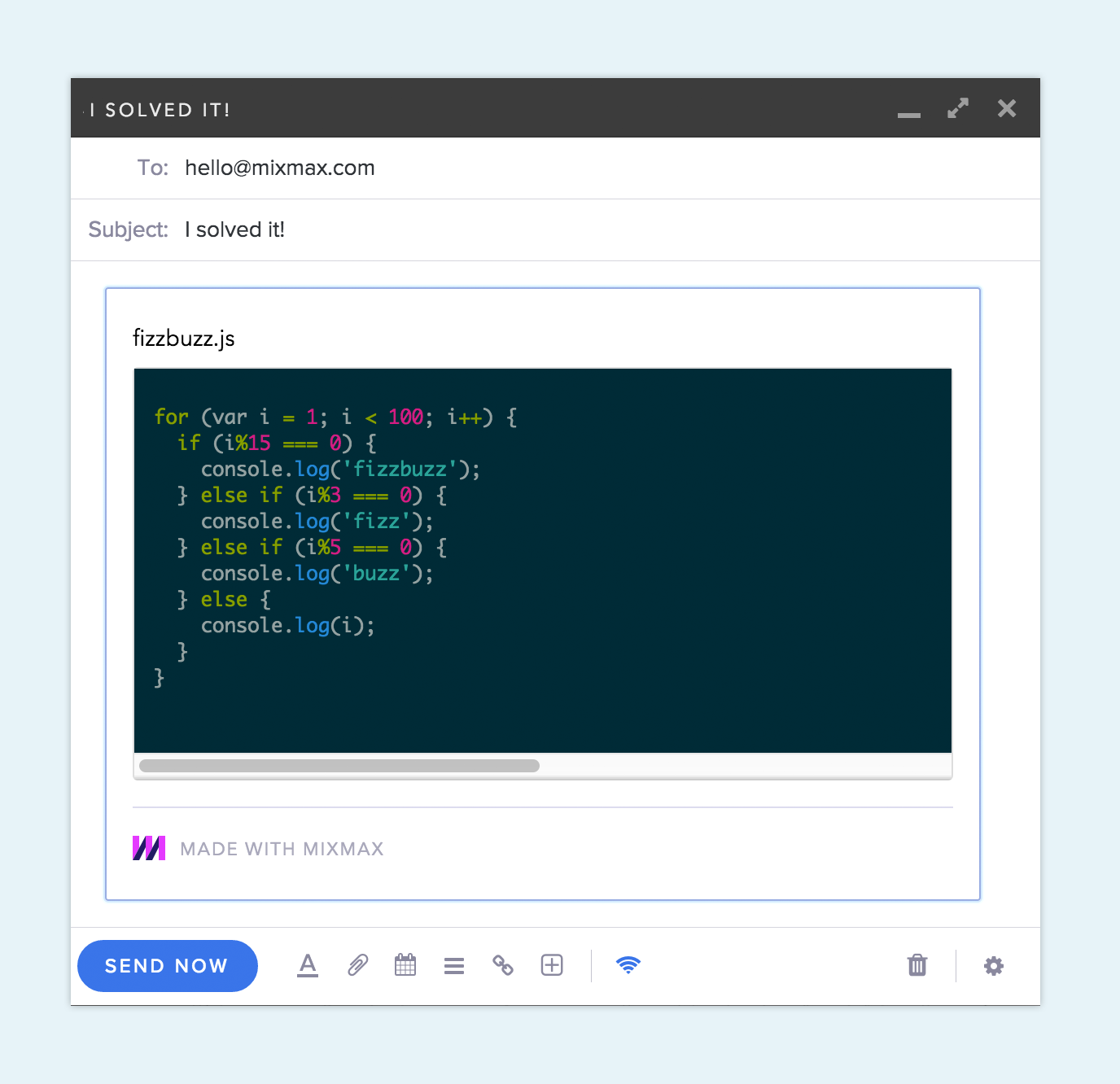Open text formatting options (A icon)
The height and width of the screenshot is (1084, 1120).
(x=308, y=965)
